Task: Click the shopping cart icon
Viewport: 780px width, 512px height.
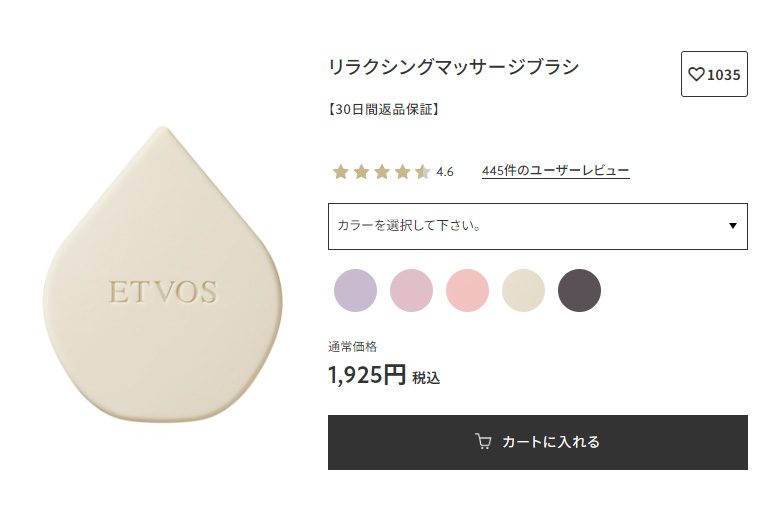Action: 483,441
